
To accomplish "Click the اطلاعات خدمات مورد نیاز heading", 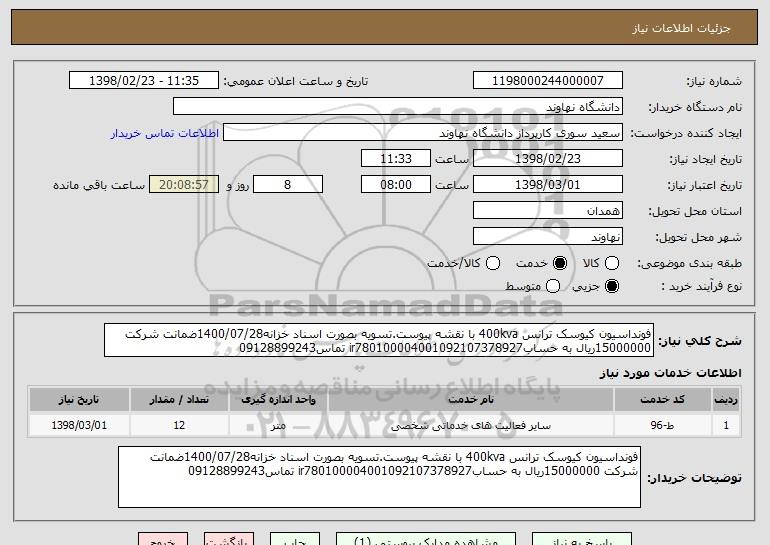I will coord(670,373).
